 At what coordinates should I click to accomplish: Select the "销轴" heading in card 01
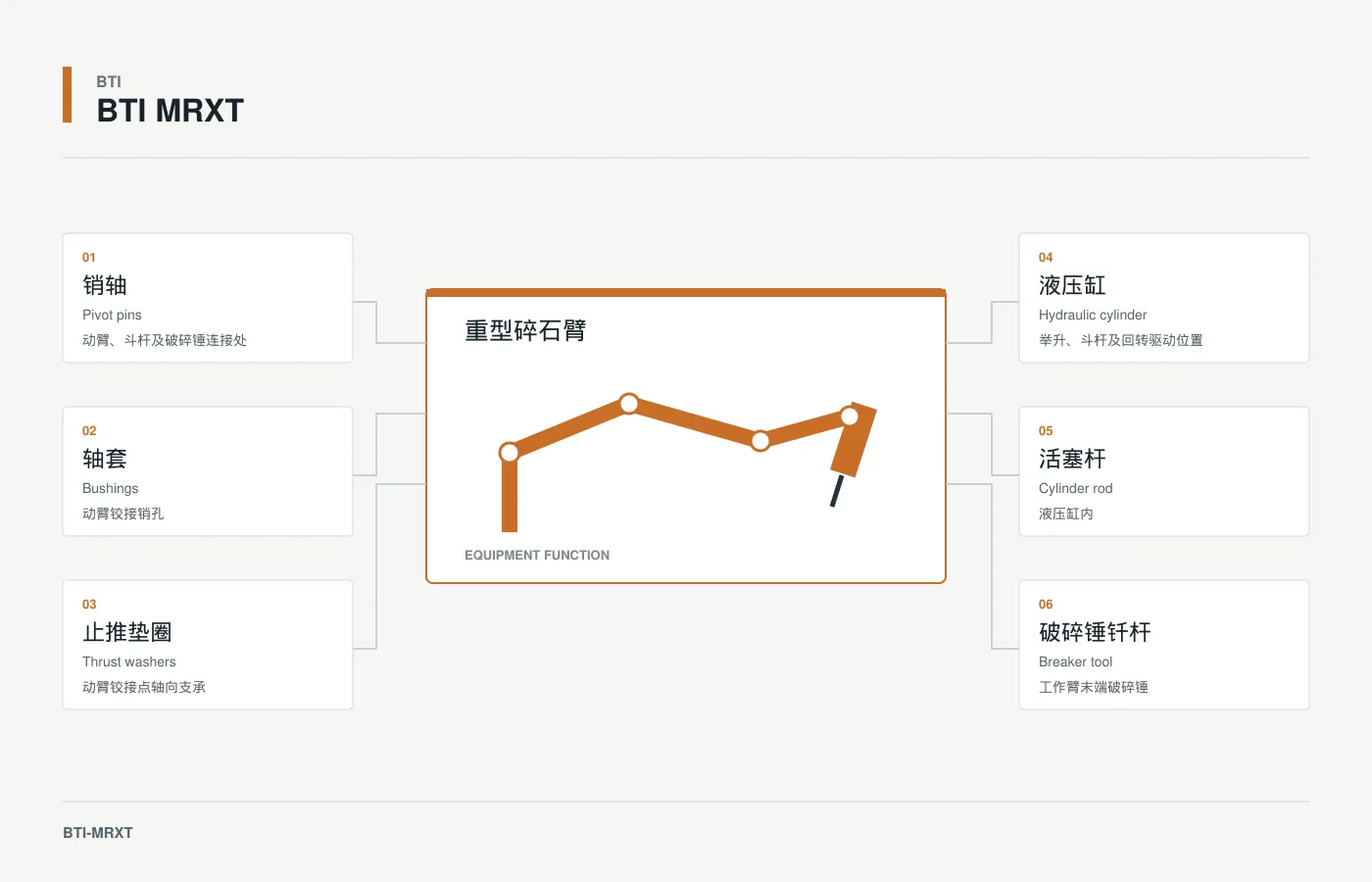(105, 285)
